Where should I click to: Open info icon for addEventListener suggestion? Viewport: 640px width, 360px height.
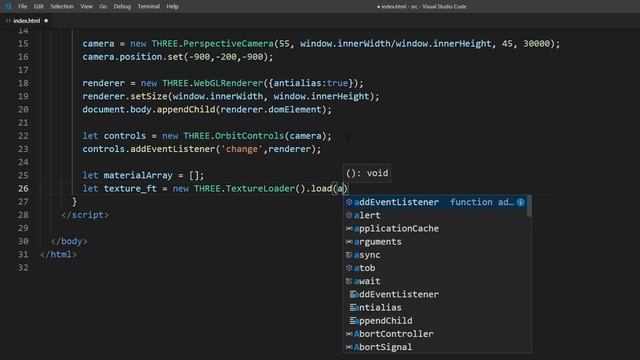(520, 202)
